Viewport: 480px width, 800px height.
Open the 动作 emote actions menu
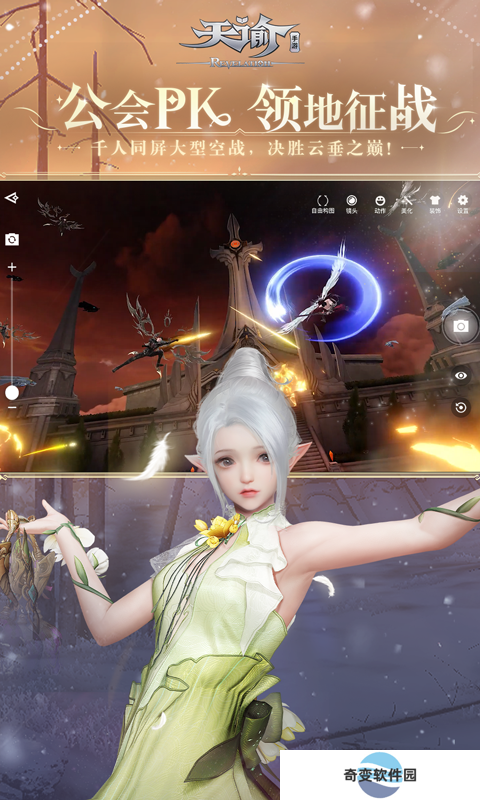[380, 204]
